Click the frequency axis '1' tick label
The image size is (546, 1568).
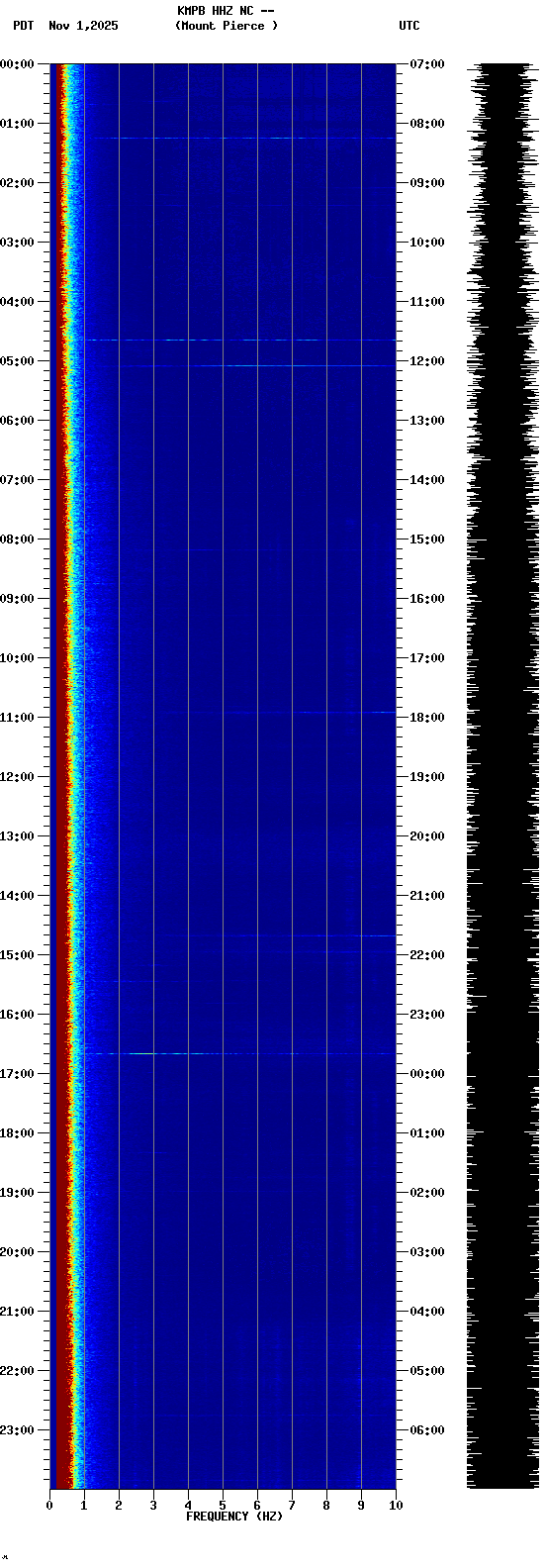(x=84, y=1506)
